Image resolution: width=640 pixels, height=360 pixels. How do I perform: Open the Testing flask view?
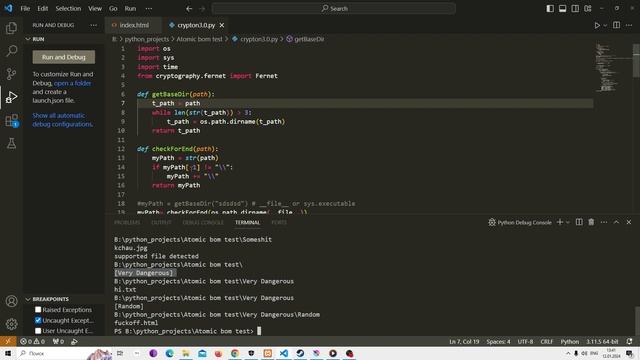tap(11, 143)
